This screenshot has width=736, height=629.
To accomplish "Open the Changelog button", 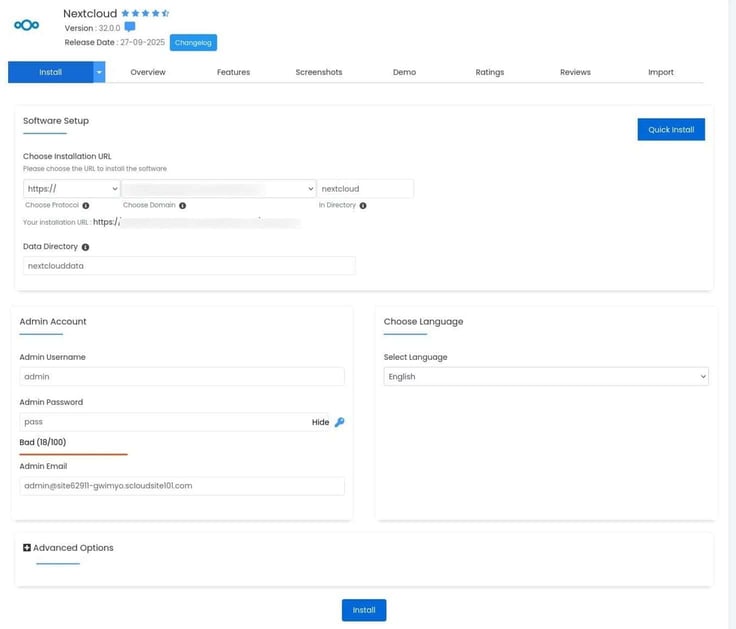I will click(x=193, y=42).
